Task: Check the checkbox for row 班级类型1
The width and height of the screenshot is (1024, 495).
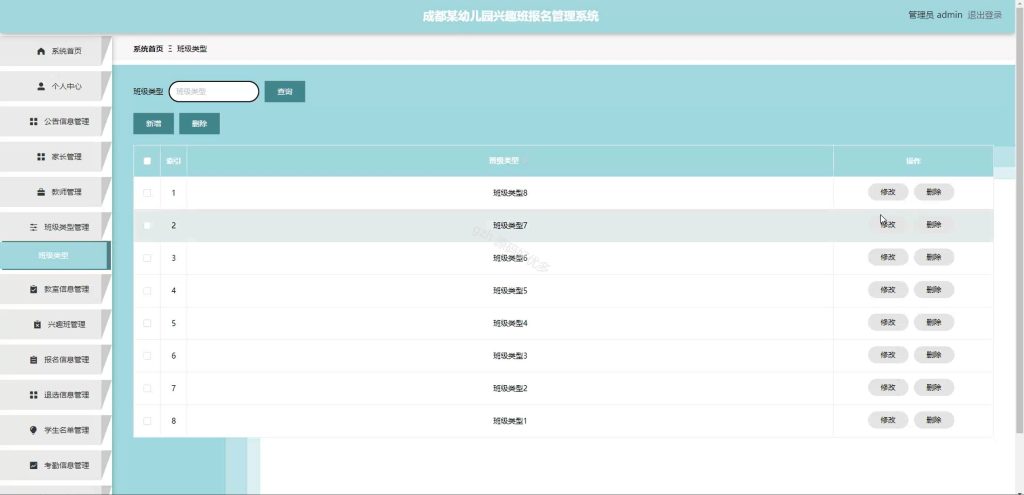Action: (x=147, y=421)
